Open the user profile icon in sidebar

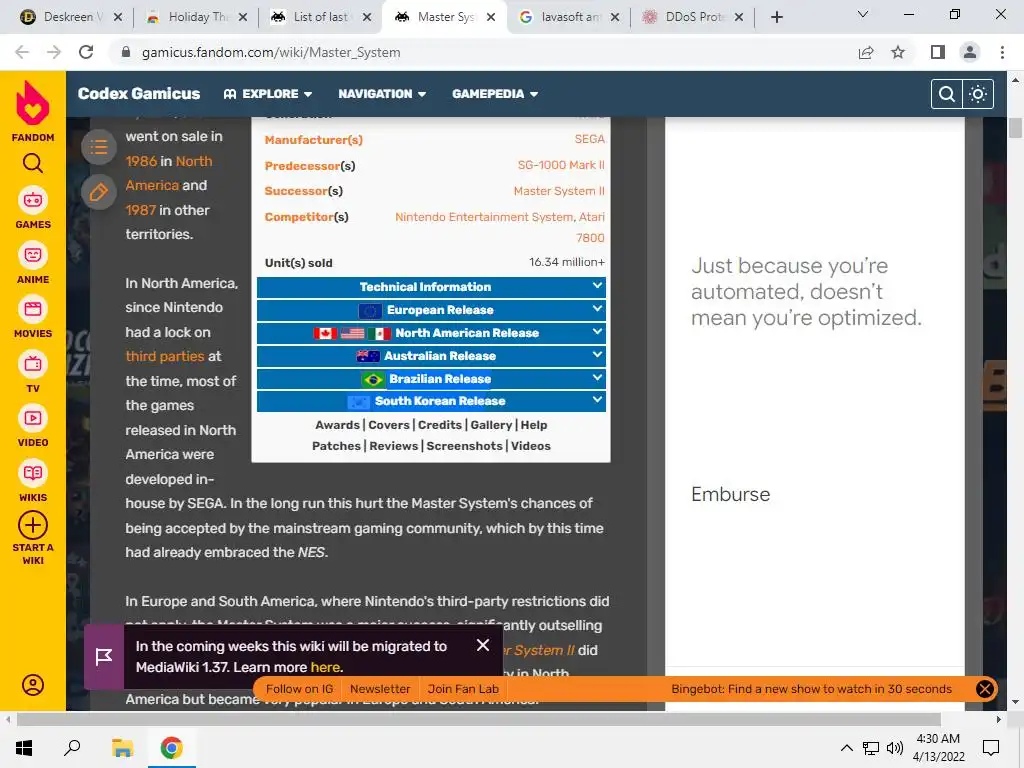click(33, 685)
